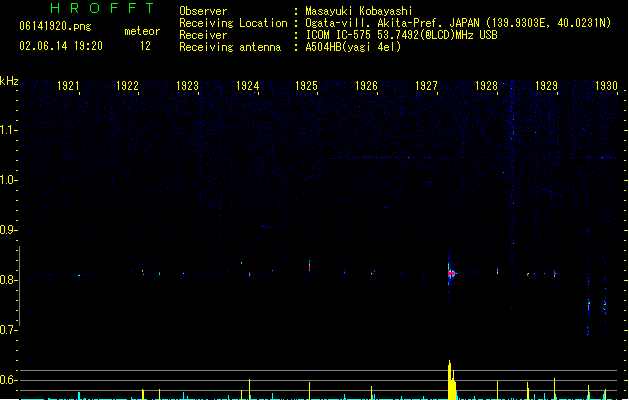Screen dimensions: 629x400
Task: Select the observer name Masayuki Kobayashi
Action: coord(359,11)
